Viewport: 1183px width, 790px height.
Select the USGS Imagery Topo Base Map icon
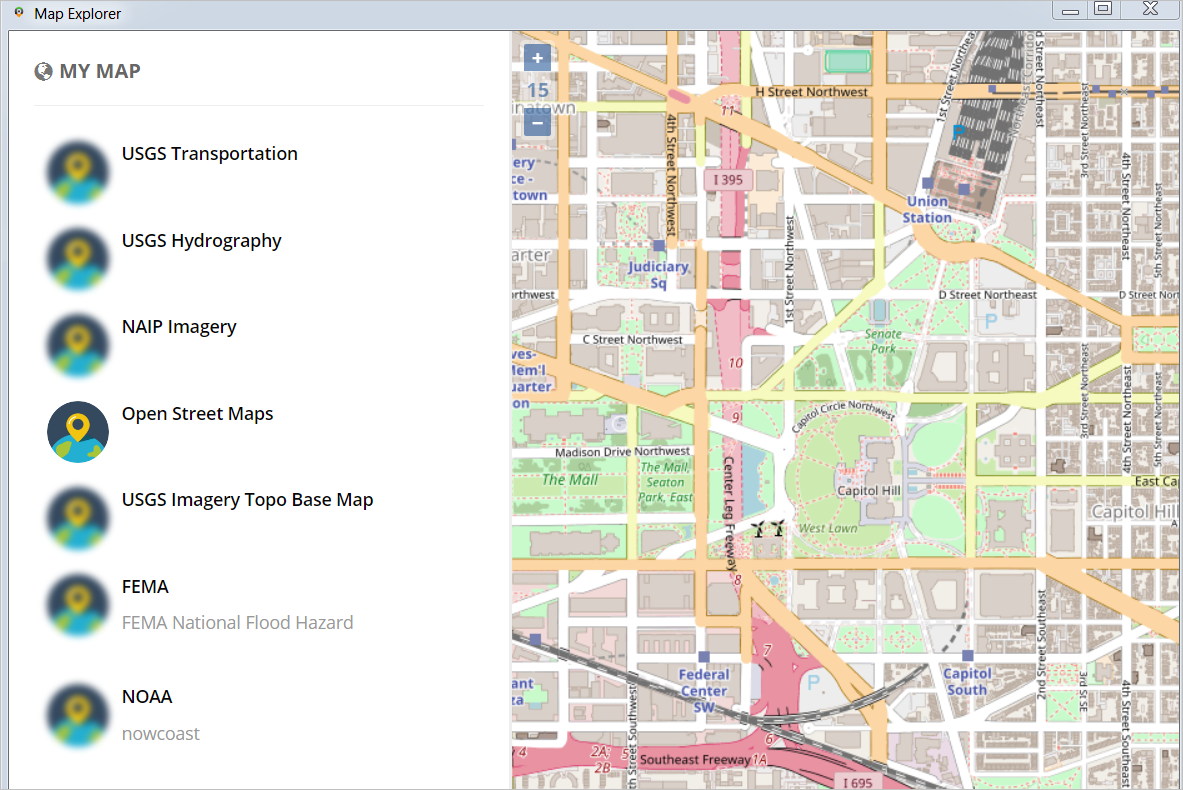coord(77,518)
